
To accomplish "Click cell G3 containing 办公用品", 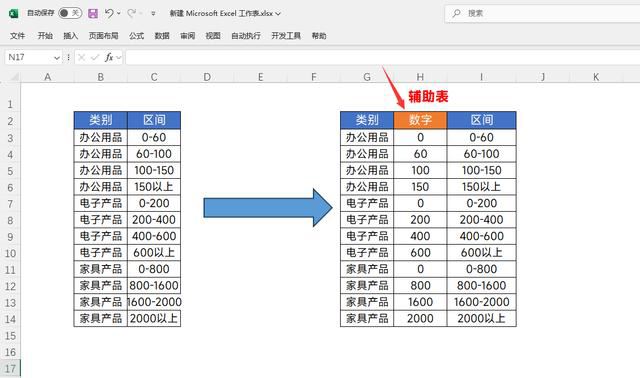I will click(x=367, y=137).
